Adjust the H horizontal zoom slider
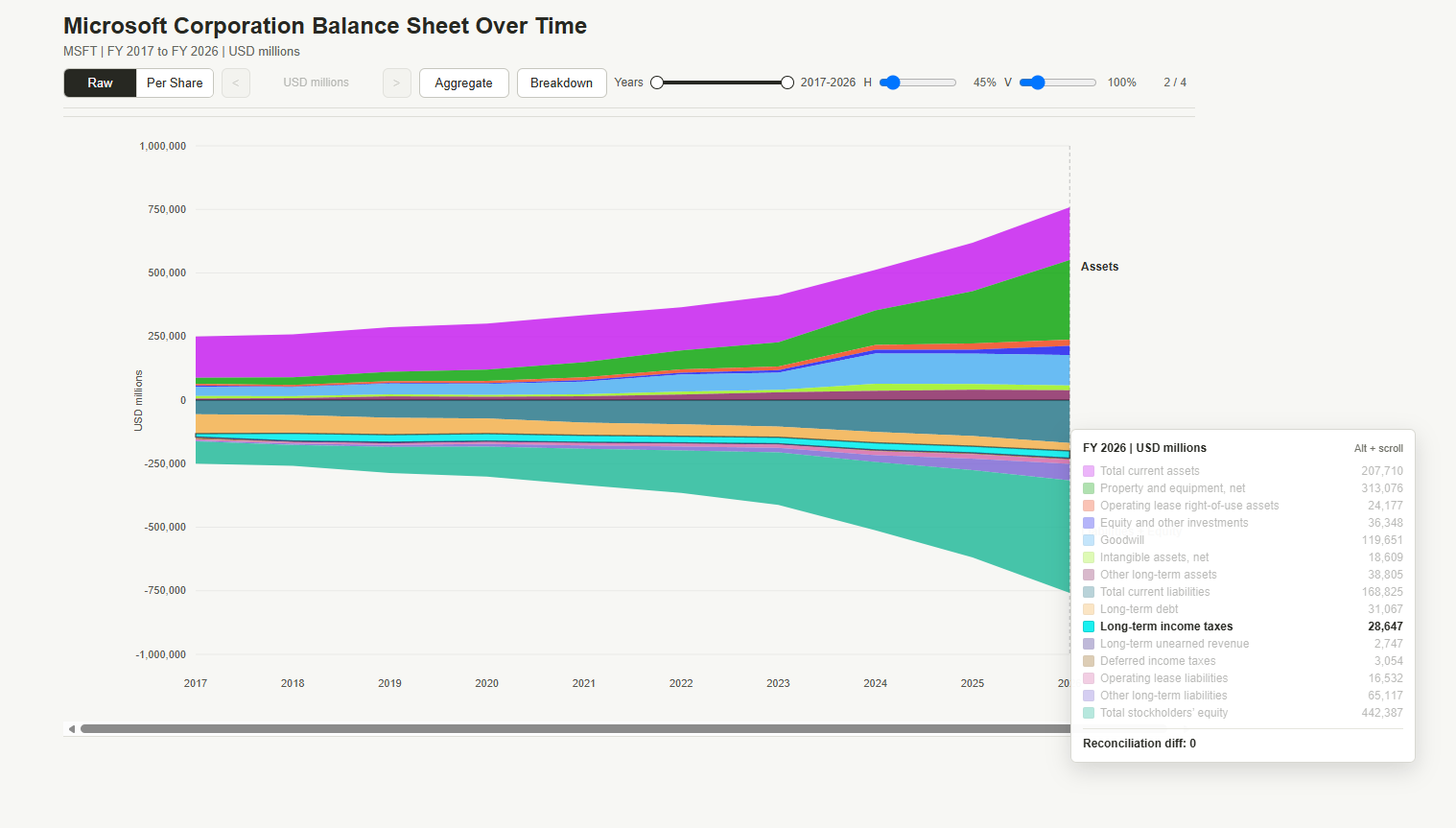 pos(918,83)
